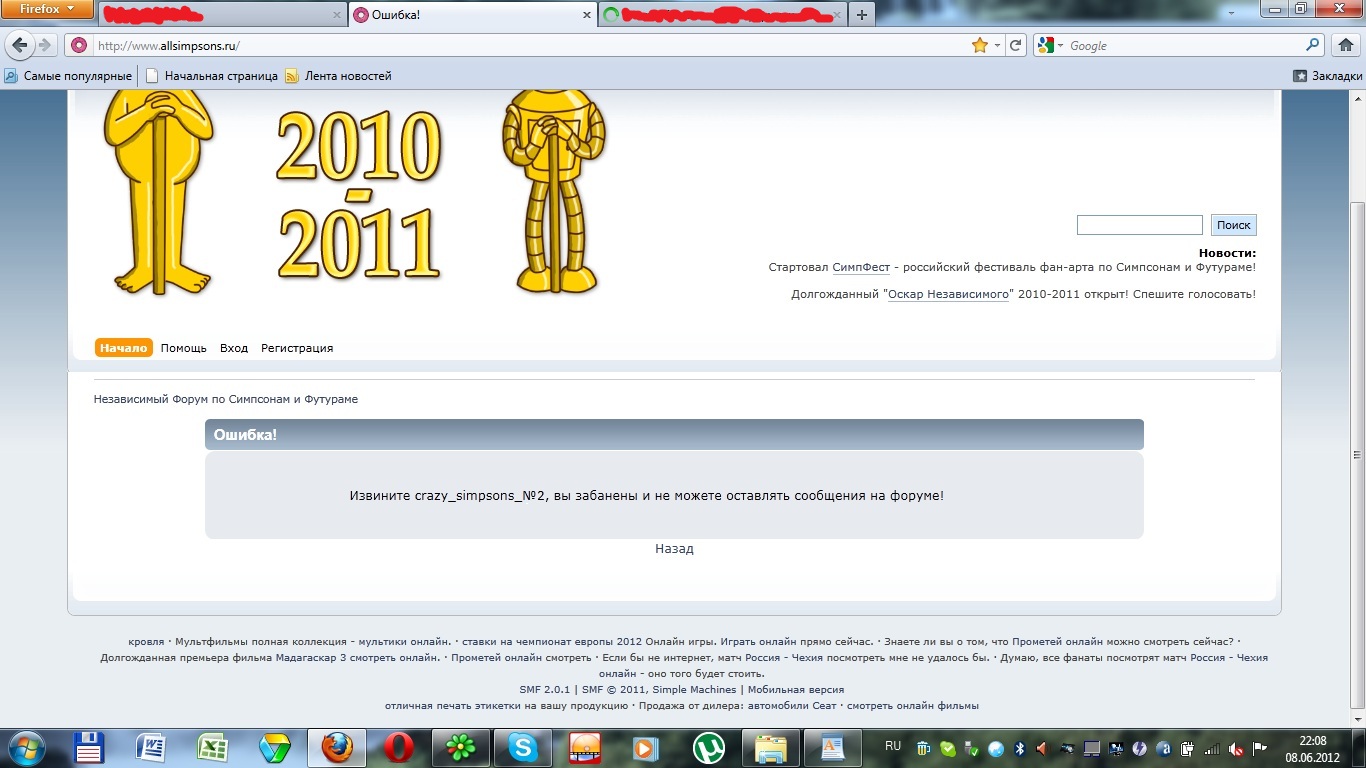
Task: Click the Независимый Форум по Симпсонам и Футураме breadcrumb
Action: (226, 399)
